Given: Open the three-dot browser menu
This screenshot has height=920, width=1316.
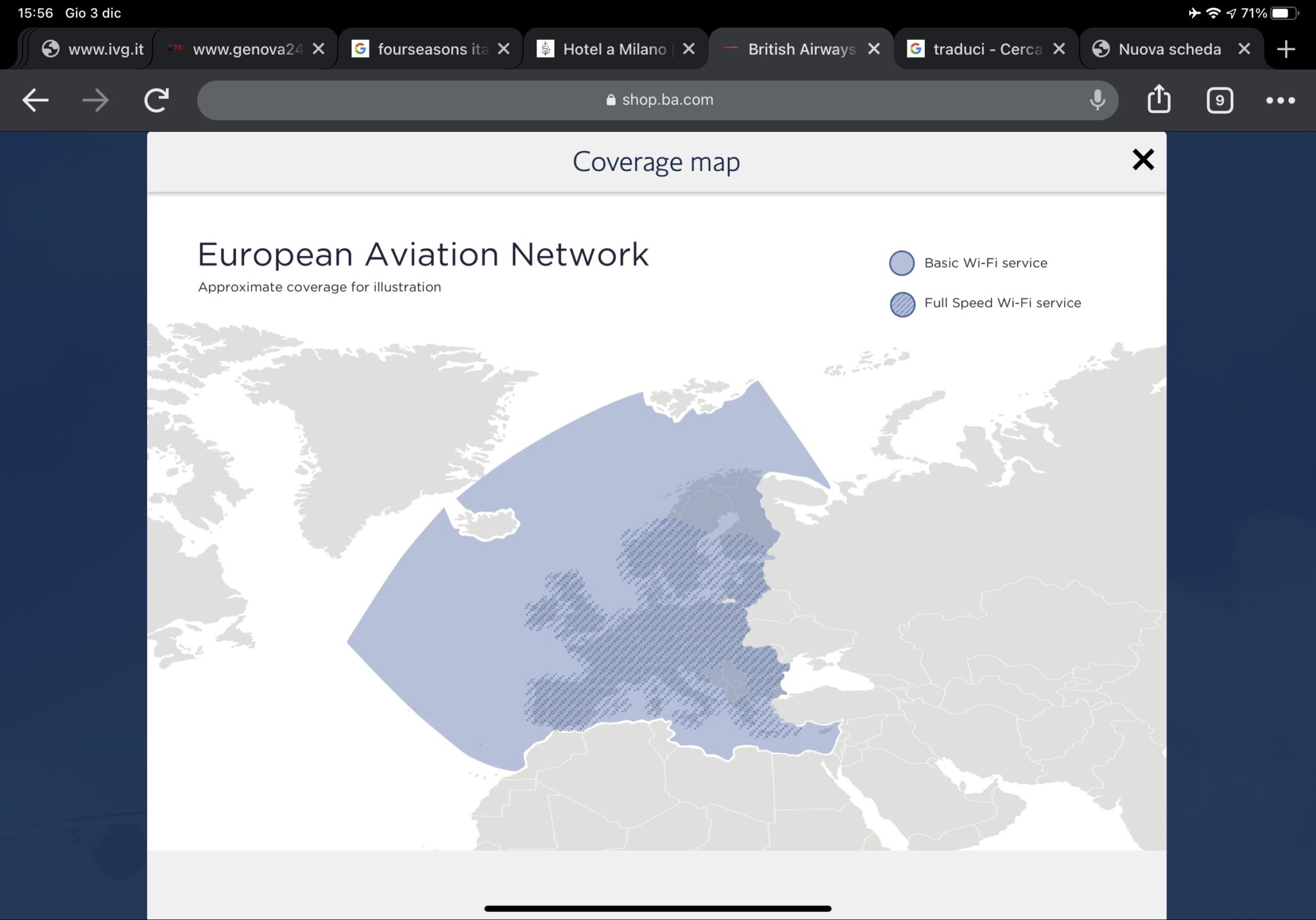Looking at the screenshot, I should coord(1280,100).
